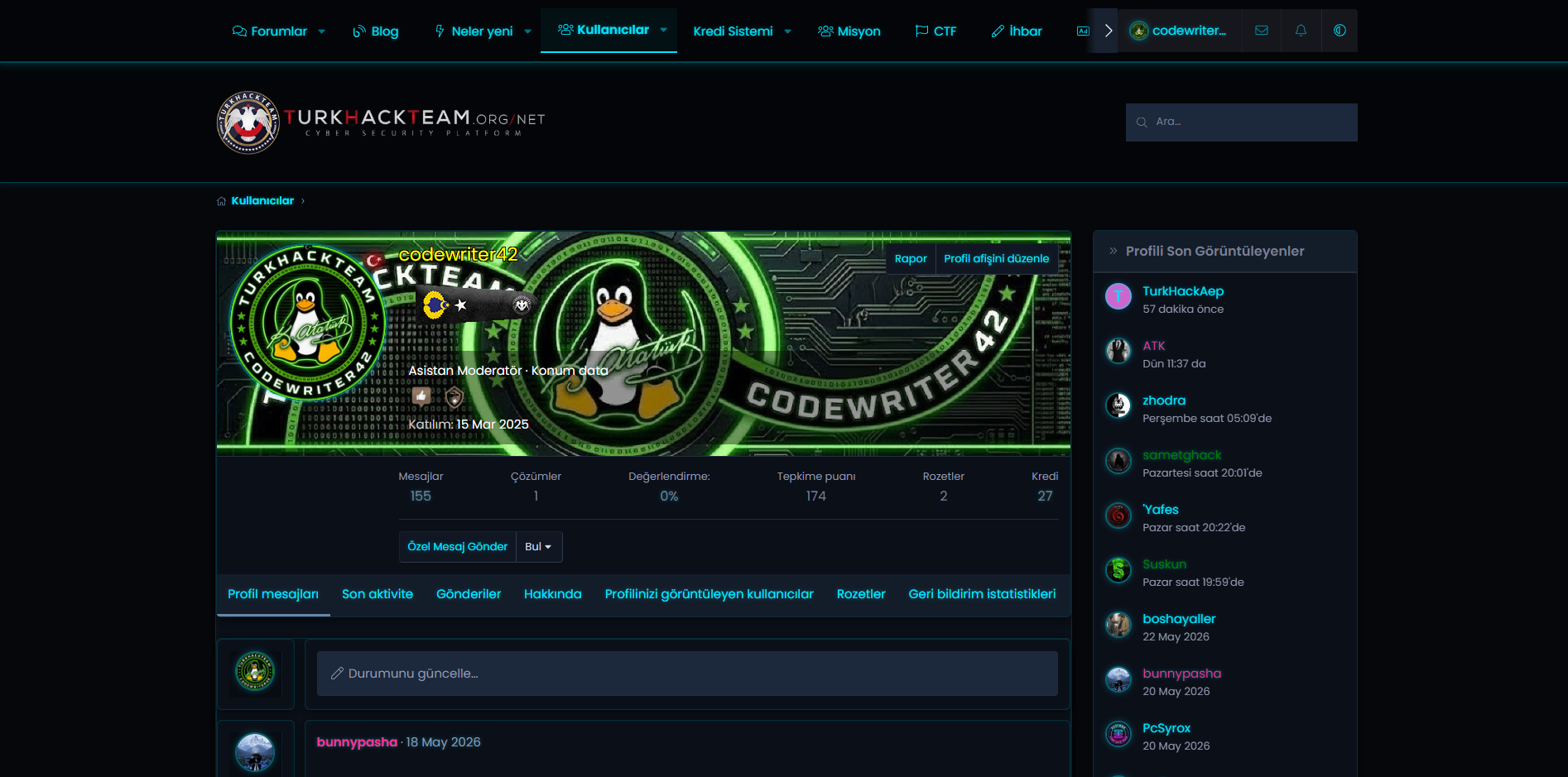Collapse the Profili Son Görüntüleyenler block chevron
The height and width of the screenshot is (777, 1568).
coord(1113,251)
